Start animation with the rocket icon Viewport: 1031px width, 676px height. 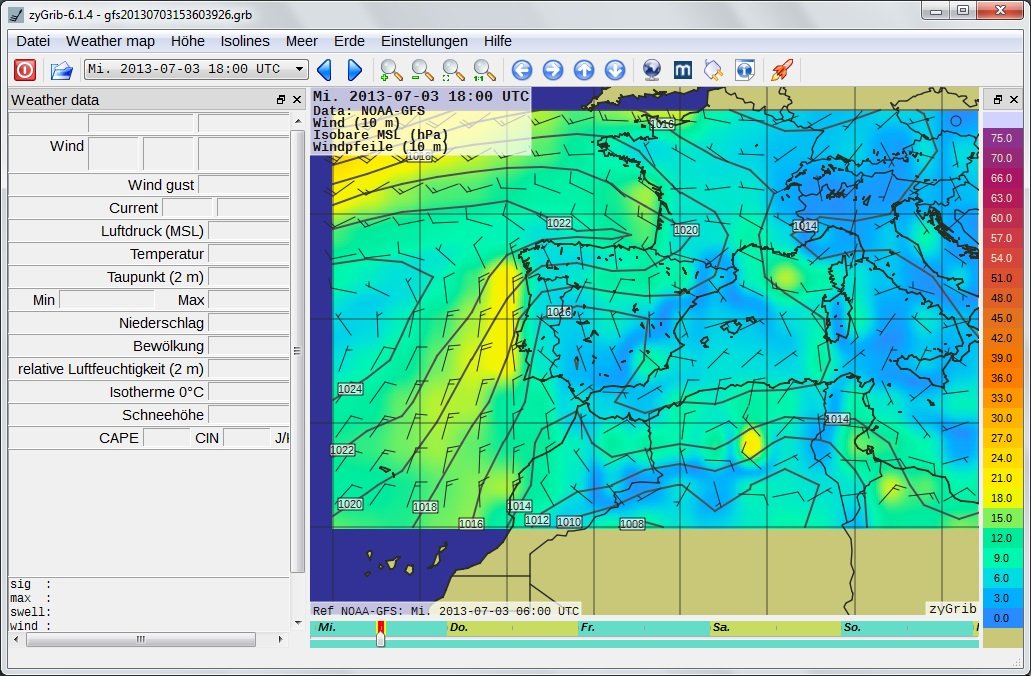pyautogui.click(x=781, y=70)
